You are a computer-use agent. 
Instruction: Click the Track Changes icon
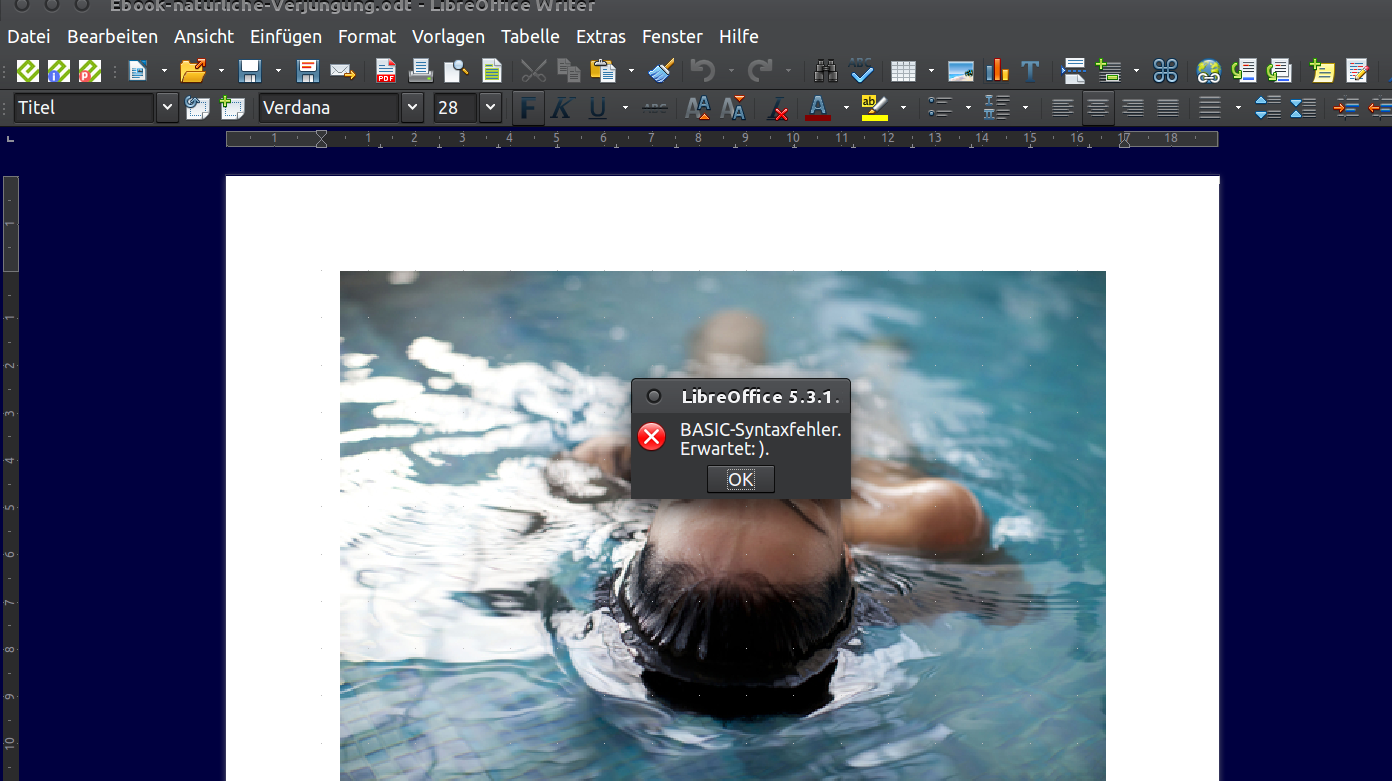pyautogui.click(x=1357, y=71)
